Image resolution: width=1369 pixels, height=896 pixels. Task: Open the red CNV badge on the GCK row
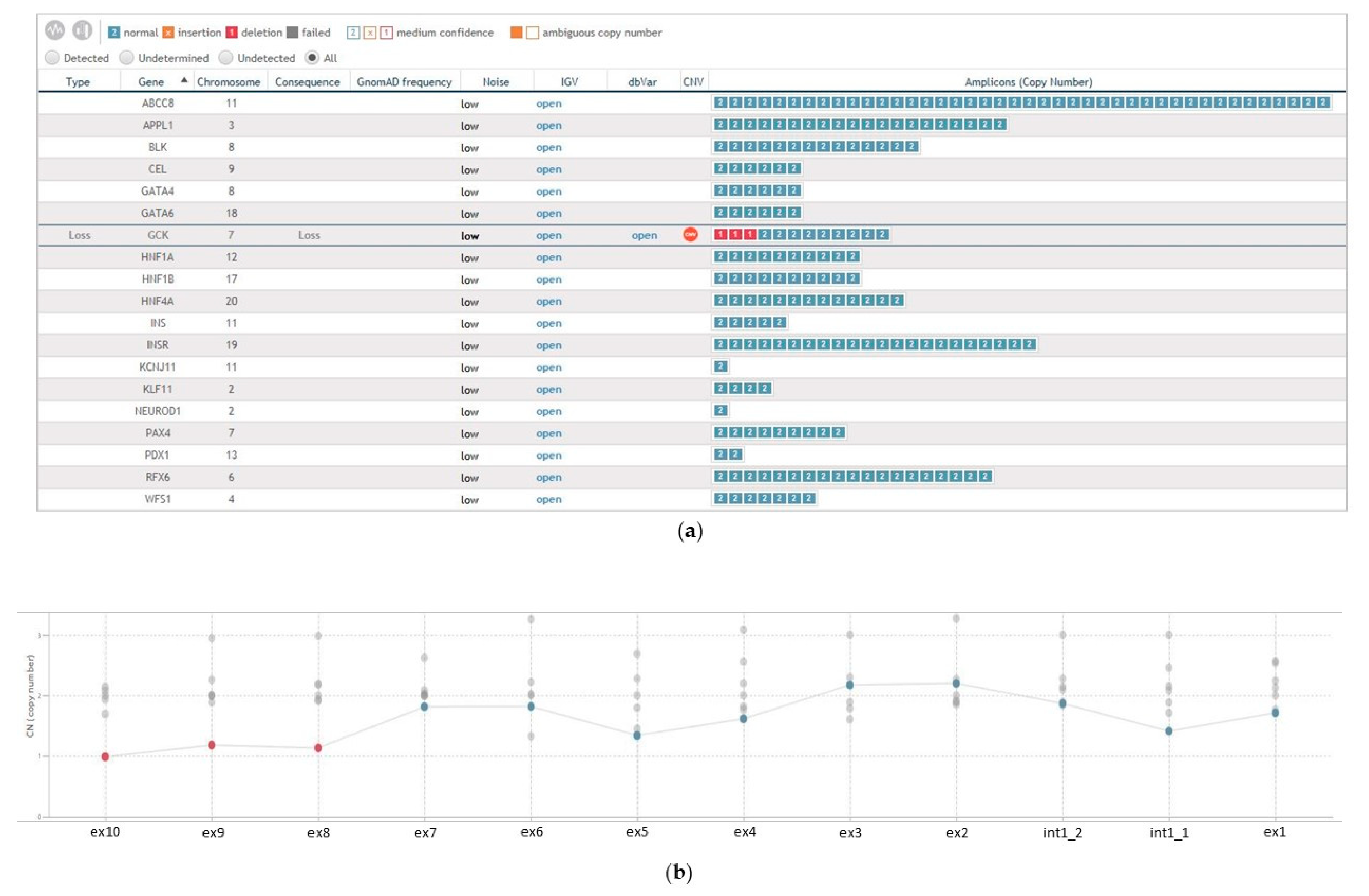pos(691,235)
